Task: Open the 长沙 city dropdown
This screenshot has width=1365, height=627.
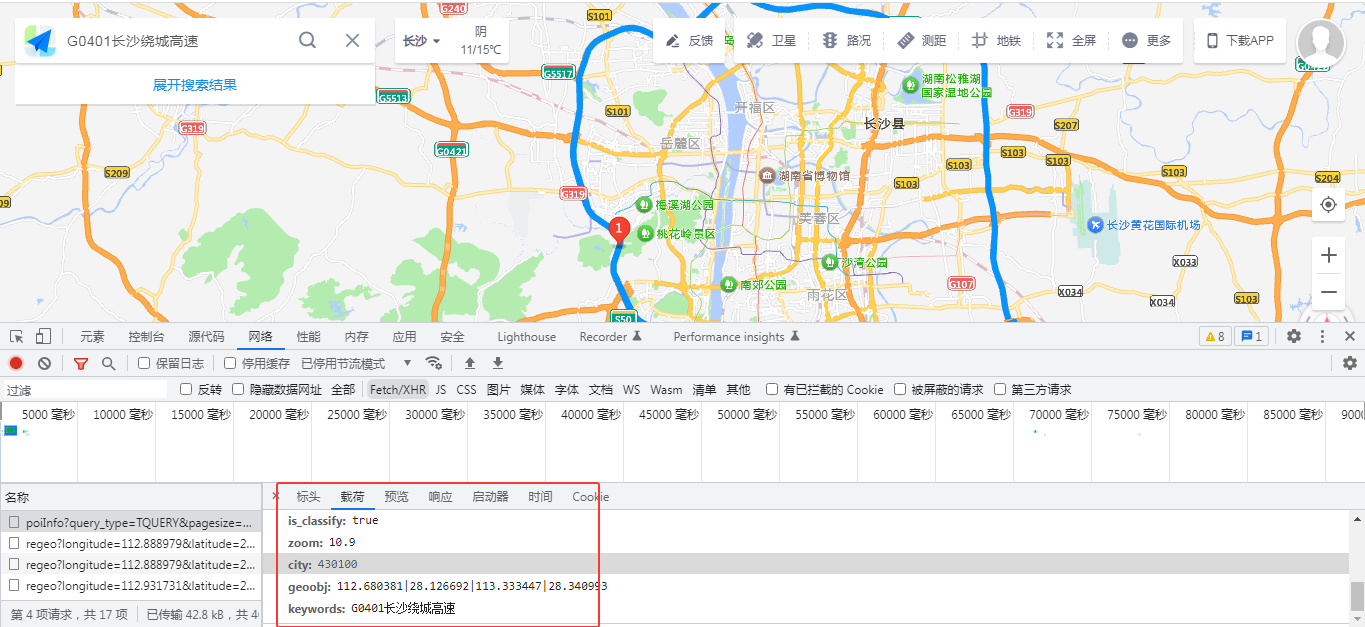Action: coord(422,41)
